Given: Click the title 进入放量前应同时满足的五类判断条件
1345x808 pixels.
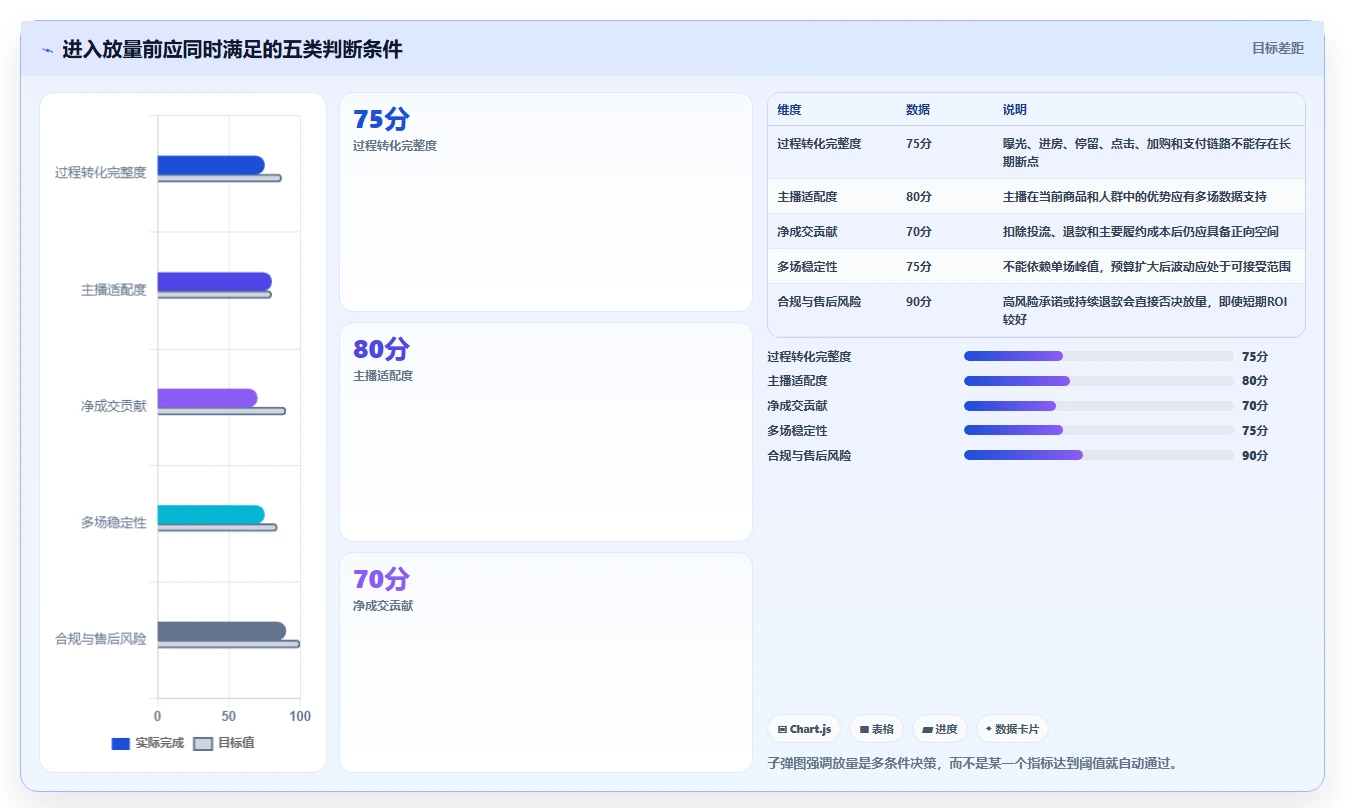Looking at the screenshot, I should [232, 49].
